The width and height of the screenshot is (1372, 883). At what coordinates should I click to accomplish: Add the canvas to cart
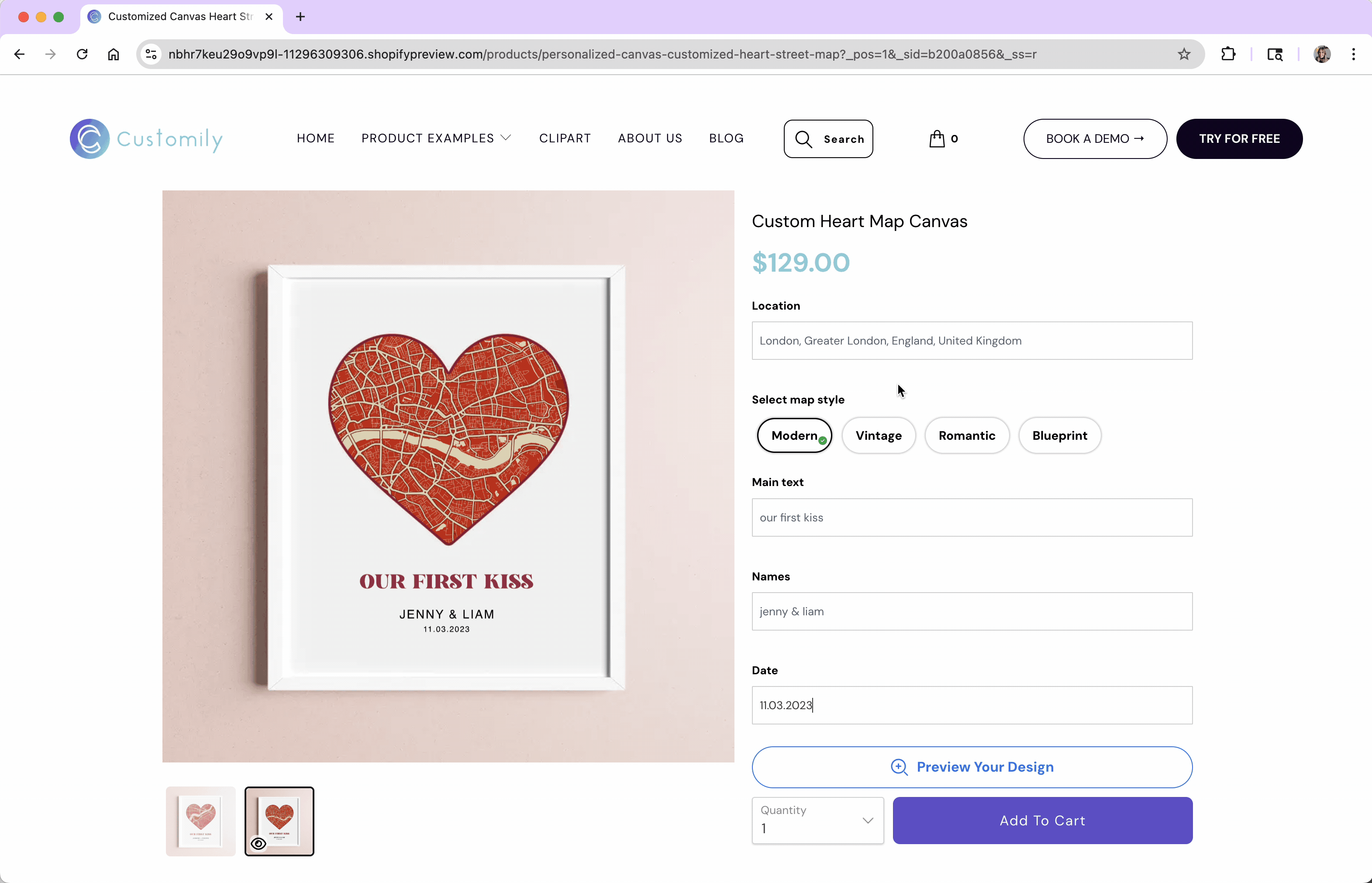click(1042, 821)
